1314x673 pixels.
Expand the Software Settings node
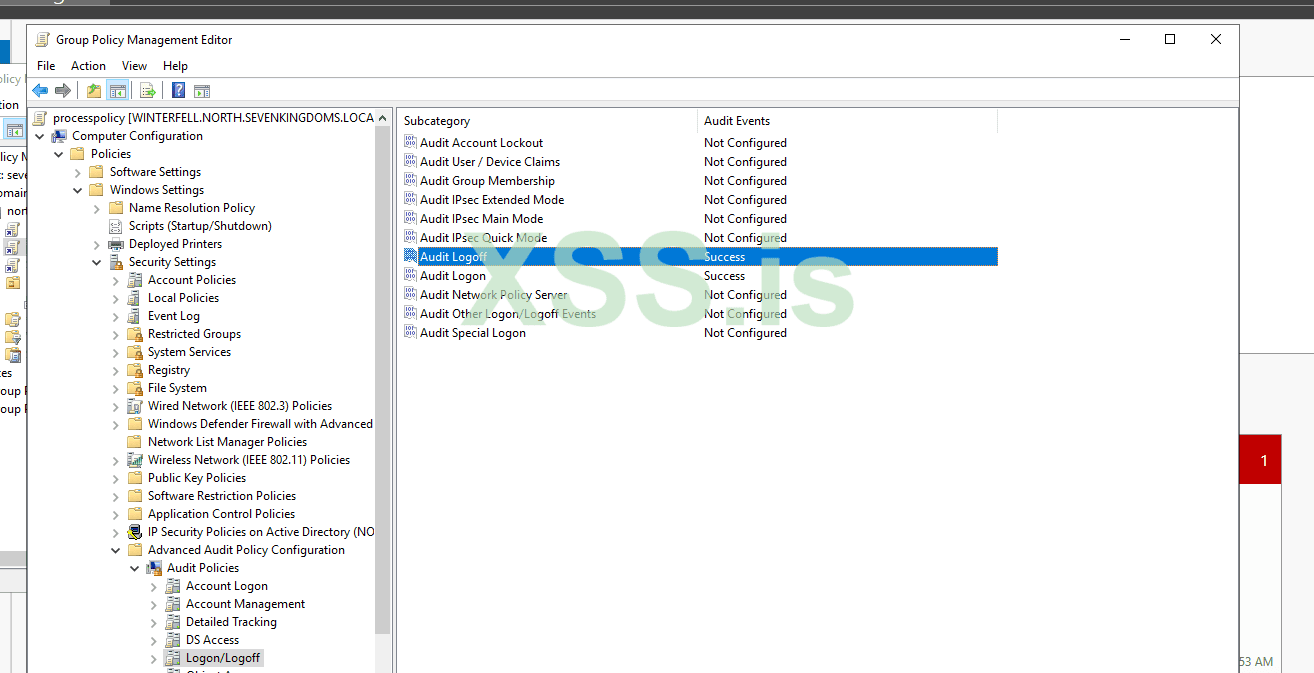point(78,172)
